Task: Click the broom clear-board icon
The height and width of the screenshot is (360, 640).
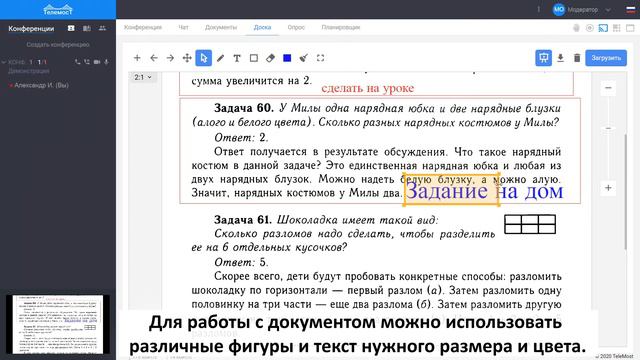Action: (x=303, y=58)
